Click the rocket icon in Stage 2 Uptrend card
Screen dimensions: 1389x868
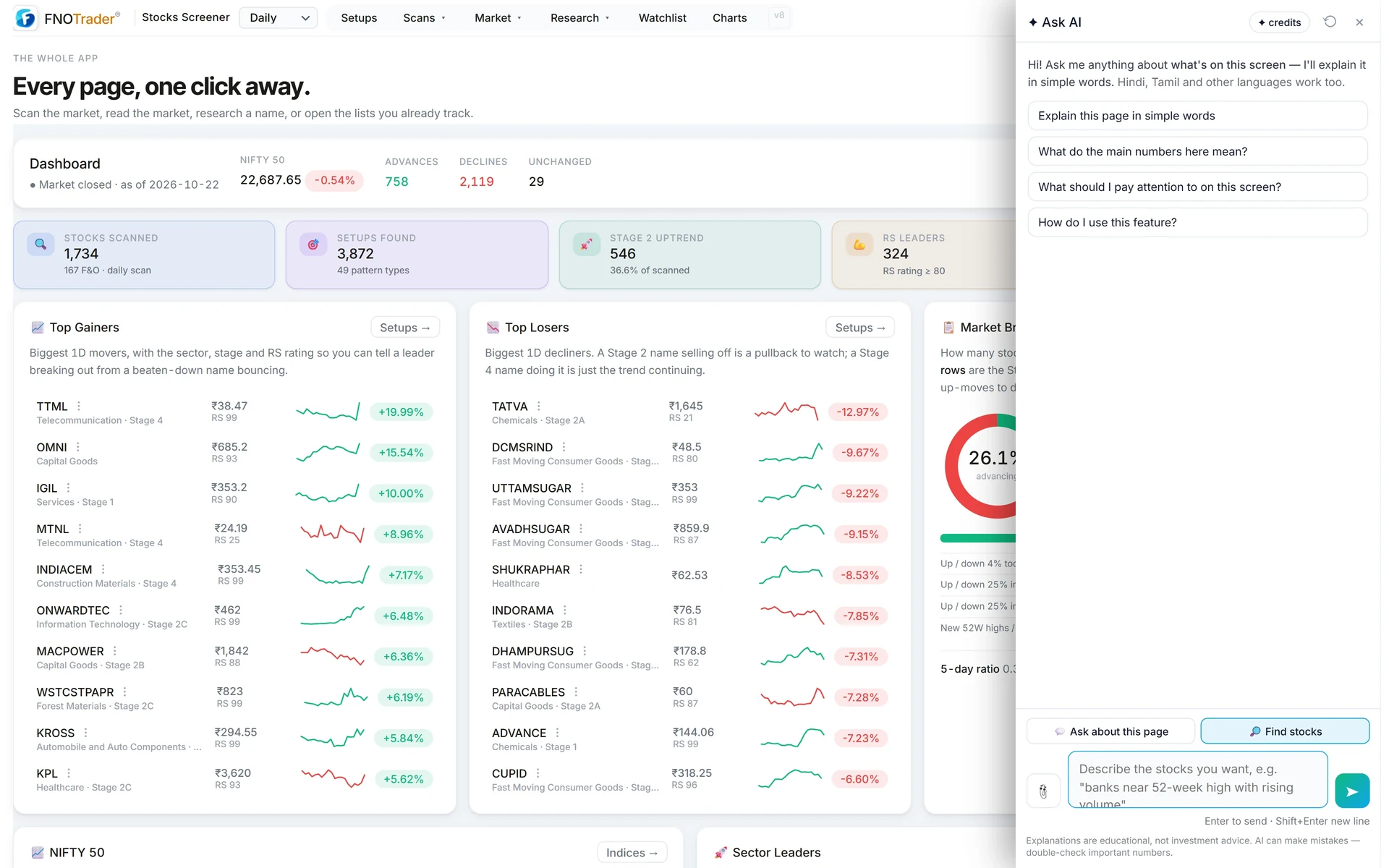pyautogui.click(x=587, y=244)
